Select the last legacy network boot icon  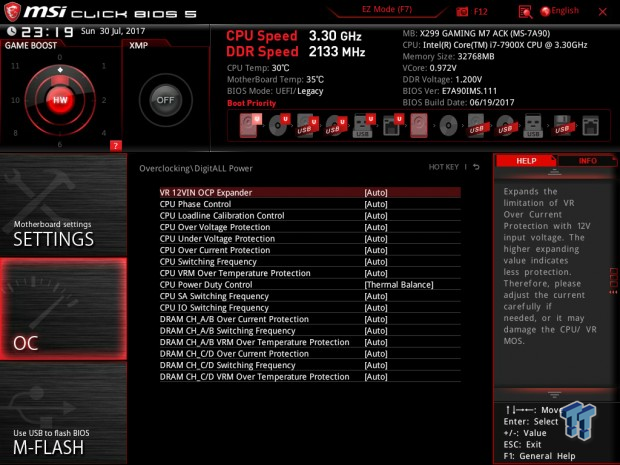pyautogui.click(x=590, y=125)
